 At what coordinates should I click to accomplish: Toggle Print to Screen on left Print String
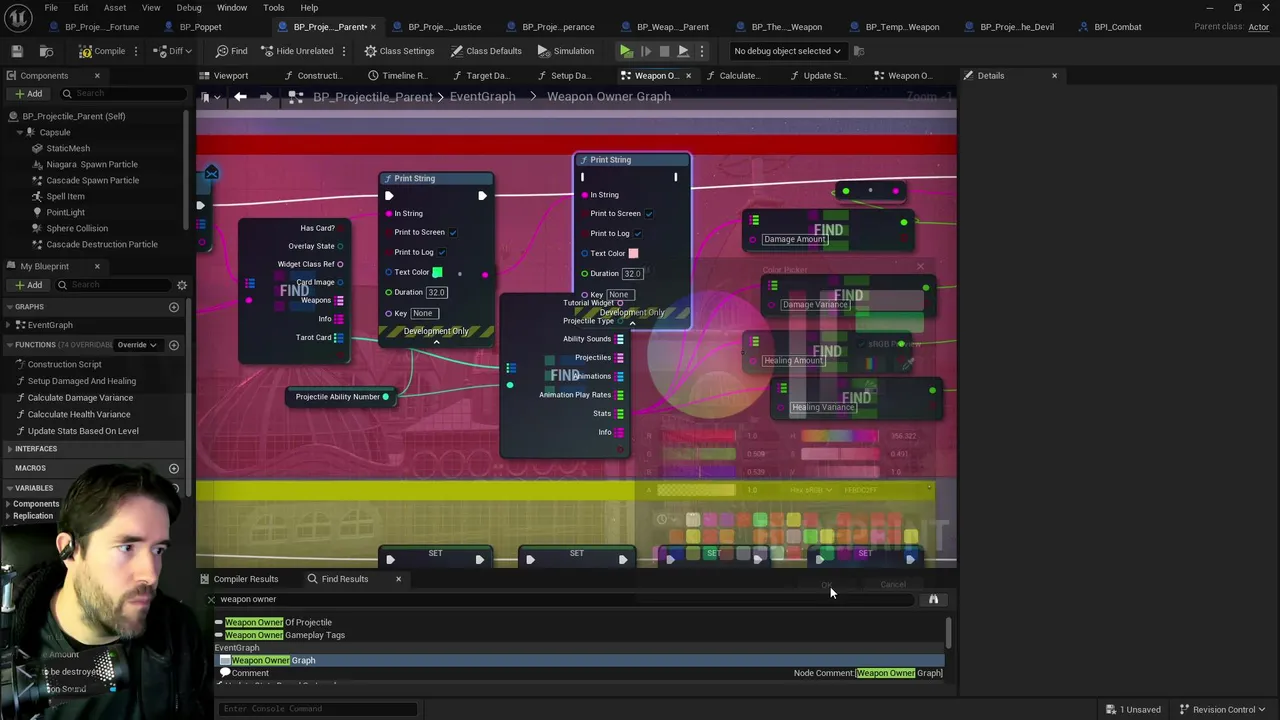tap(453, 232)
